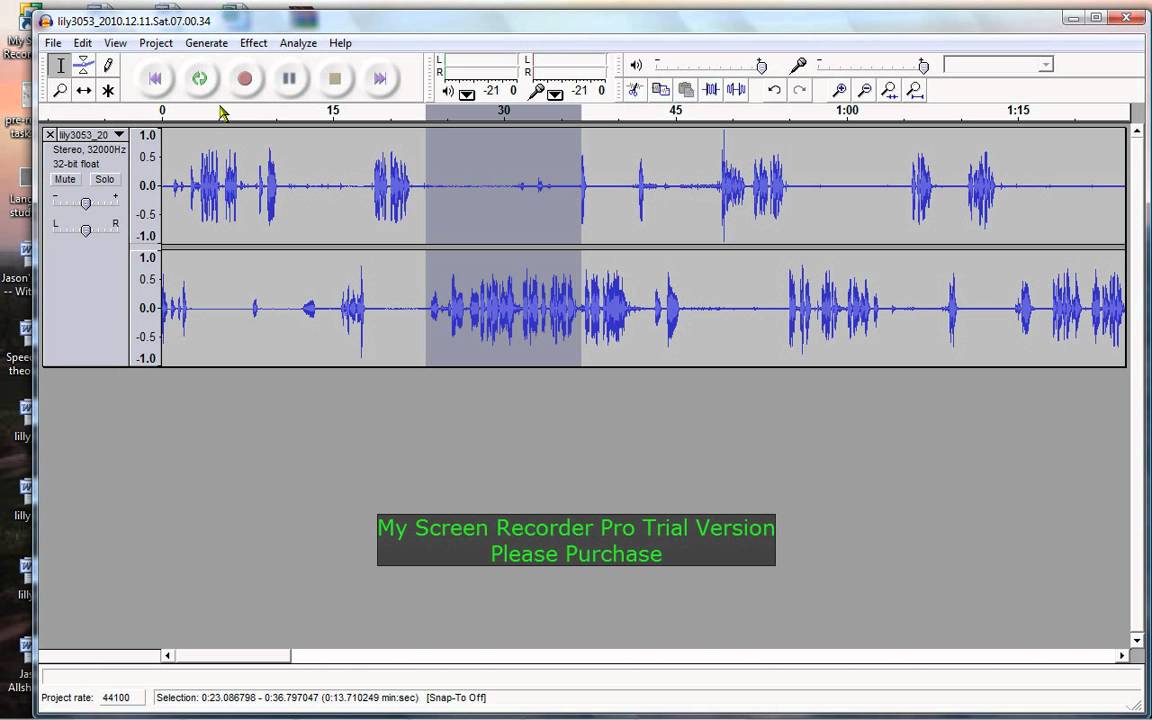The height and width of the screenshot is (720, 1152).
Task: Click the microphone icon on the mixer toolbar
Action: click(798, 66)
